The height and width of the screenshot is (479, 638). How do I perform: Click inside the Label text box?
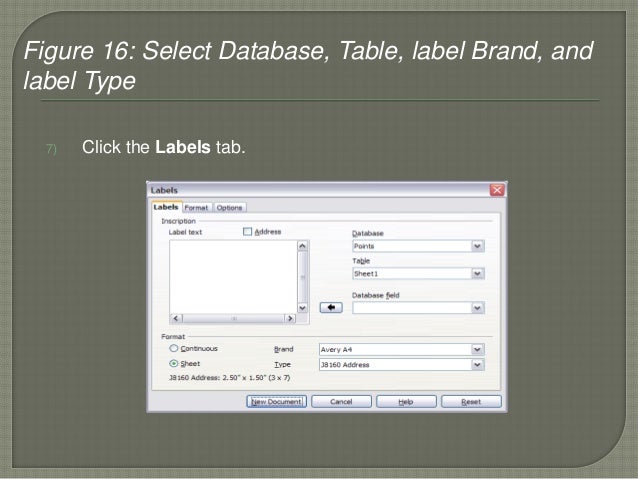tap(234, 277)
